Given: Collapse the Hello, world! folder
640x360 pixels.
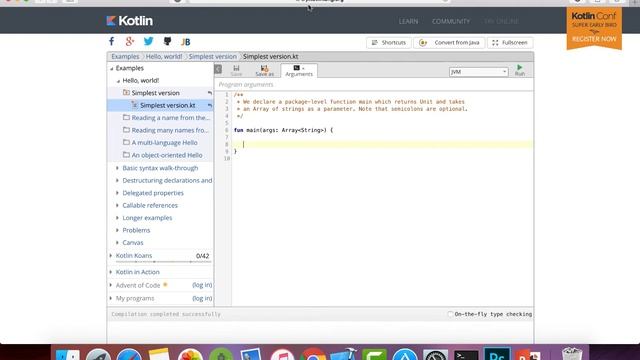Looking at the screenshot, I should coord(118,81).
